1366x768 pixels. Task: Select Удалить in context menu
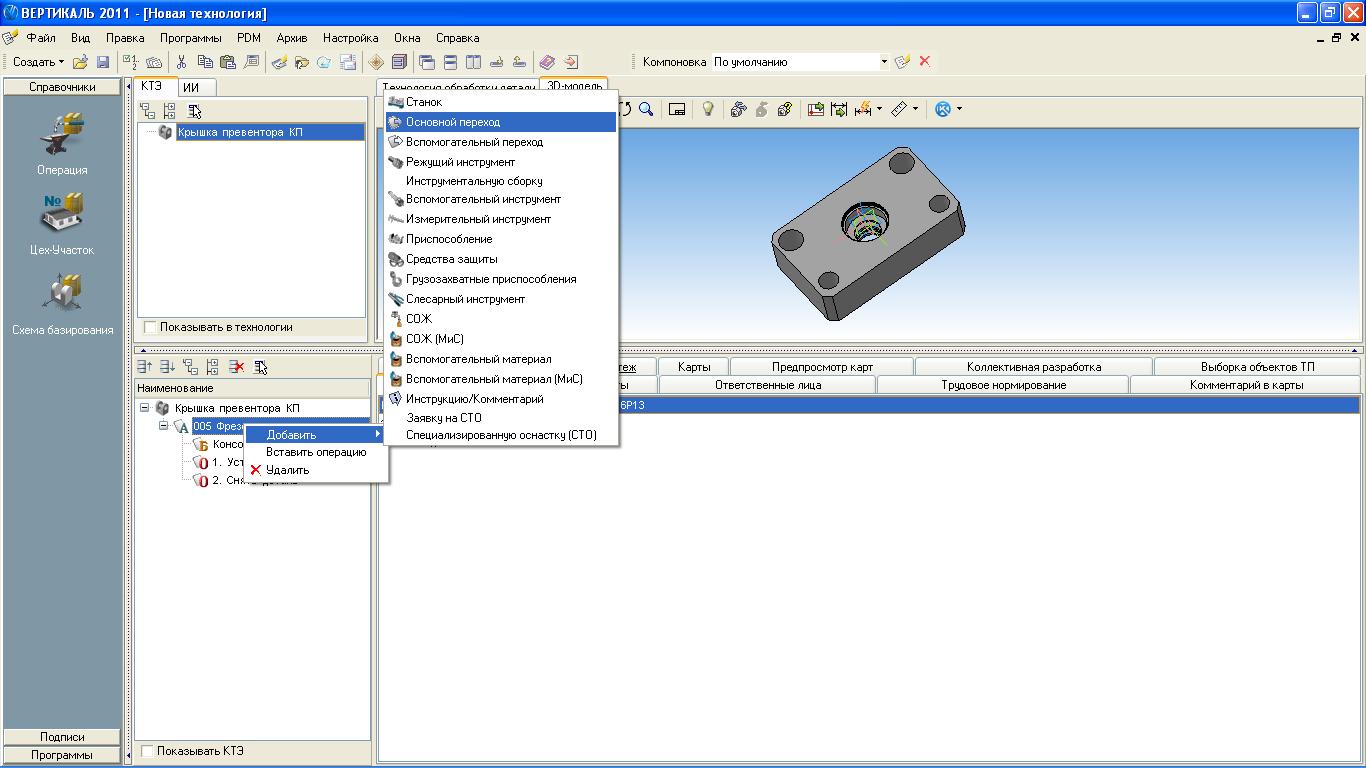(316, 470)
